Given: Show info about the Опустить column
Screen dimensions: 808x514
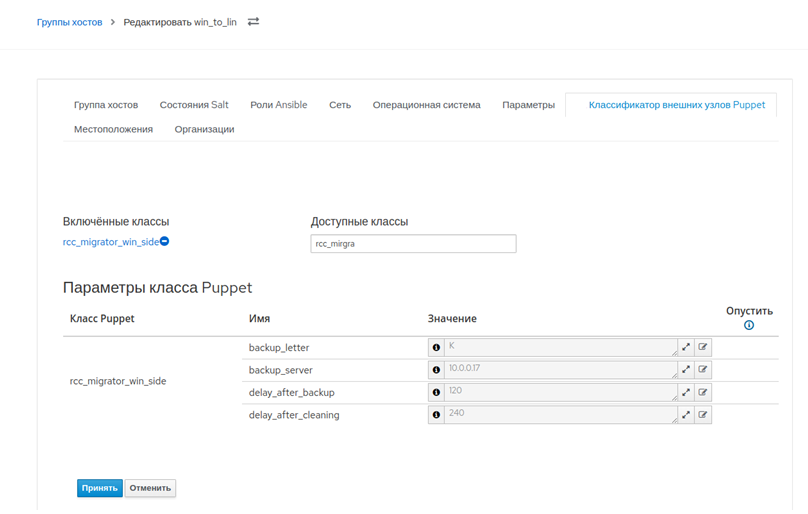Looking at the screenshot, I should (x=749, y=325).
